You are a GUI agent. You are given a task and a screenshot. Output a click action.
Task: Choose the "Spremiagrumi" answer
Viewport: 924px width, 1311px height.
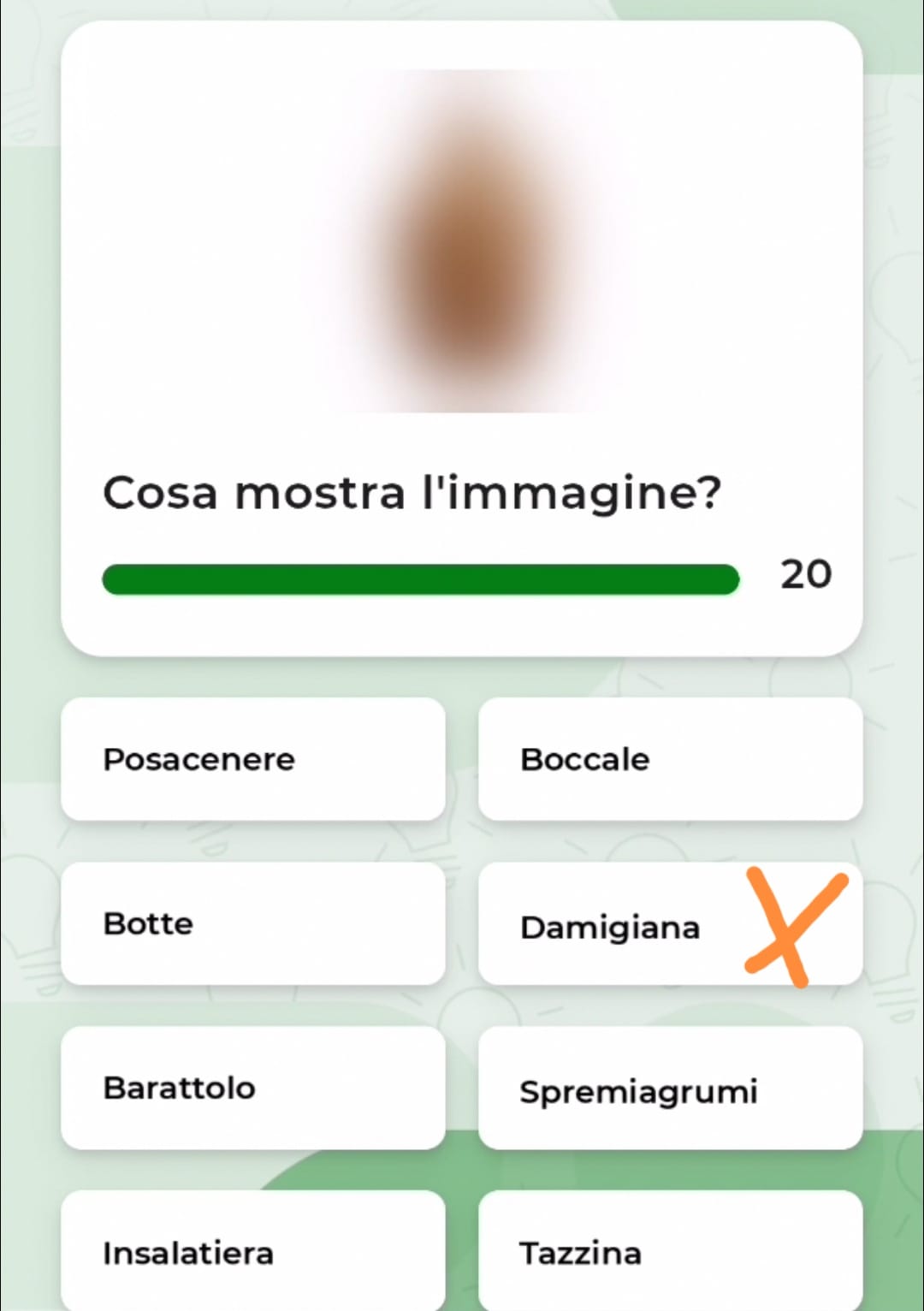click(669, 1089)
